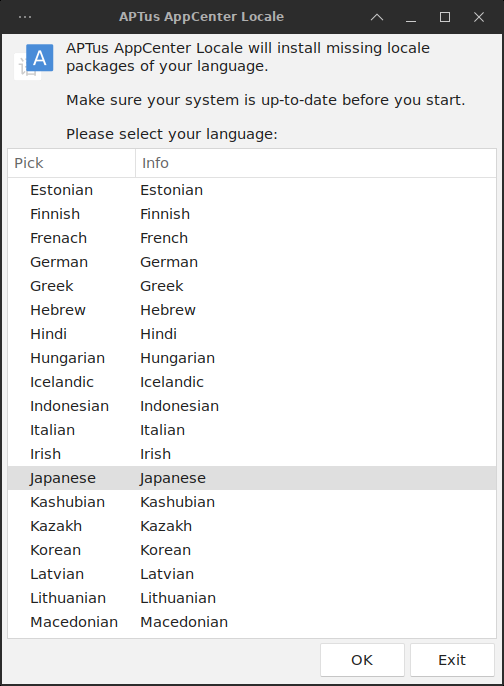Click Kazakh in the Info column
Screen dimensions: 504x686
coord(166,526)
